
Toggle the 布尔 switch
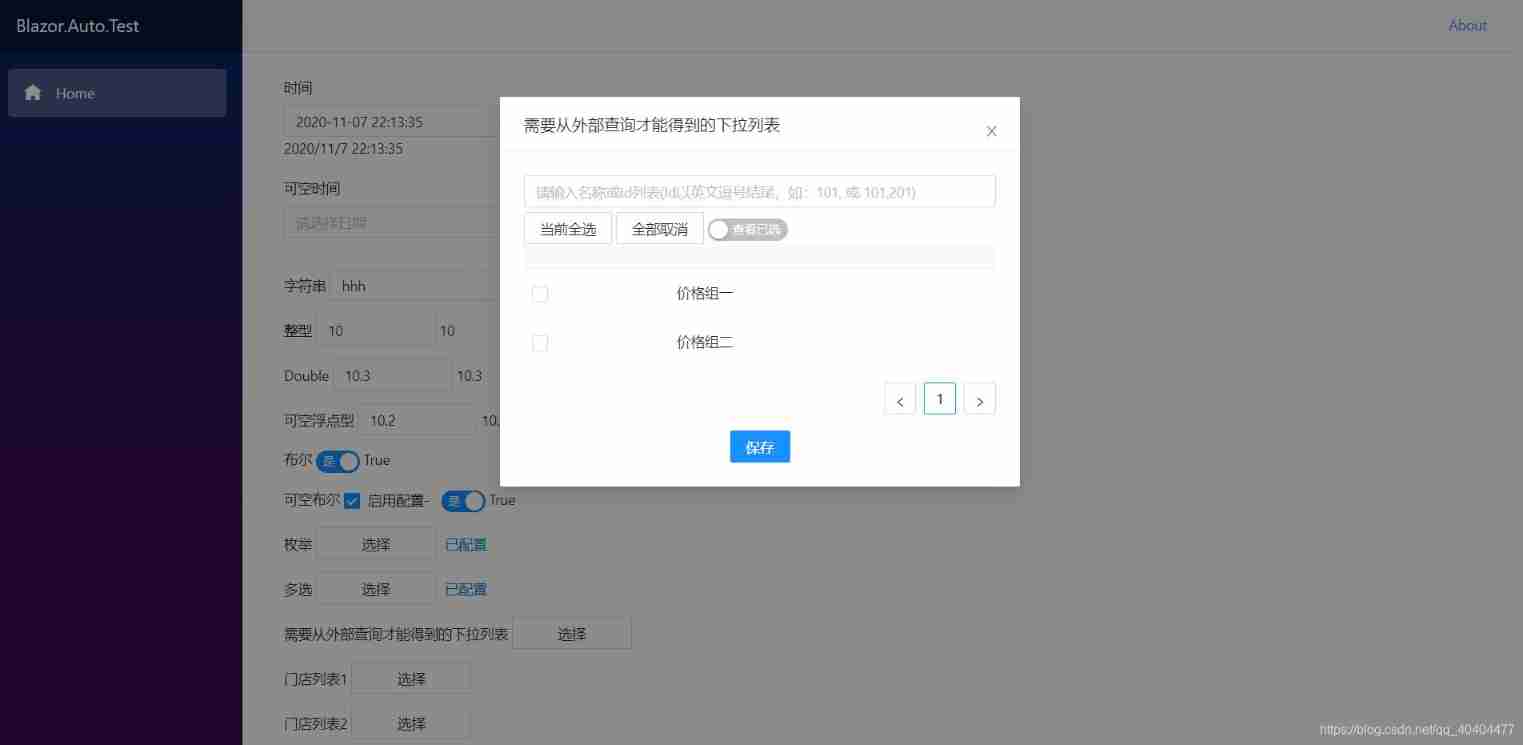tap(338, 461)
